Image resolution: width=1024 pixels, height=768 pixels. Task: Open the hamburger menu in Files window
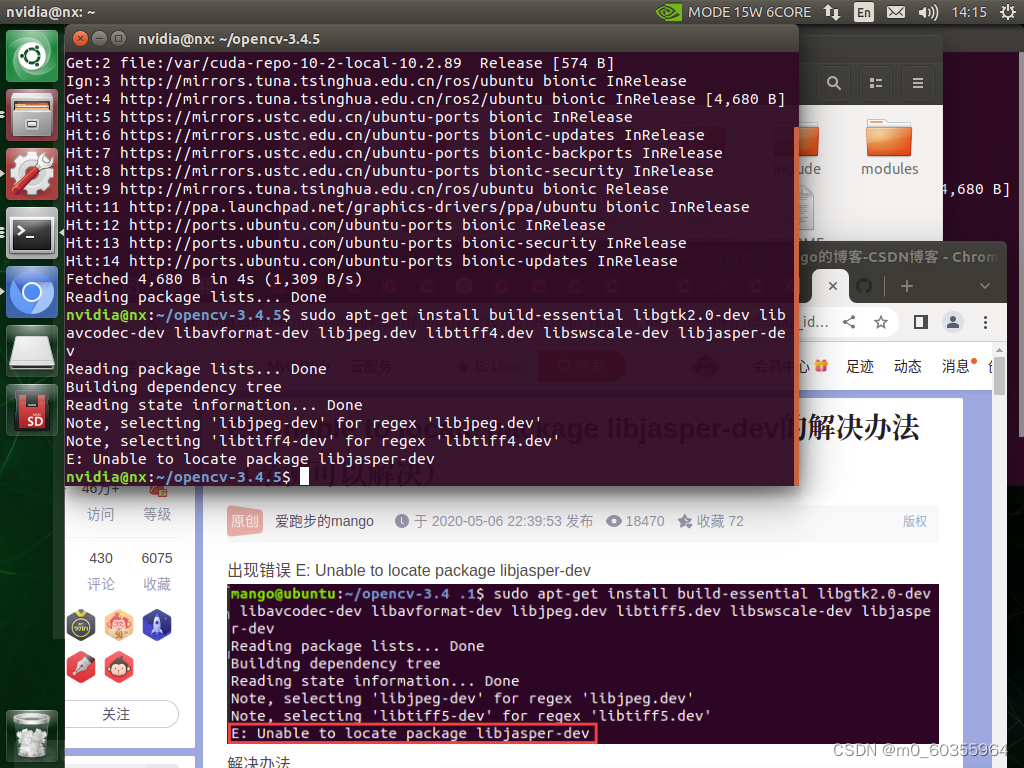tap(918, 83)
